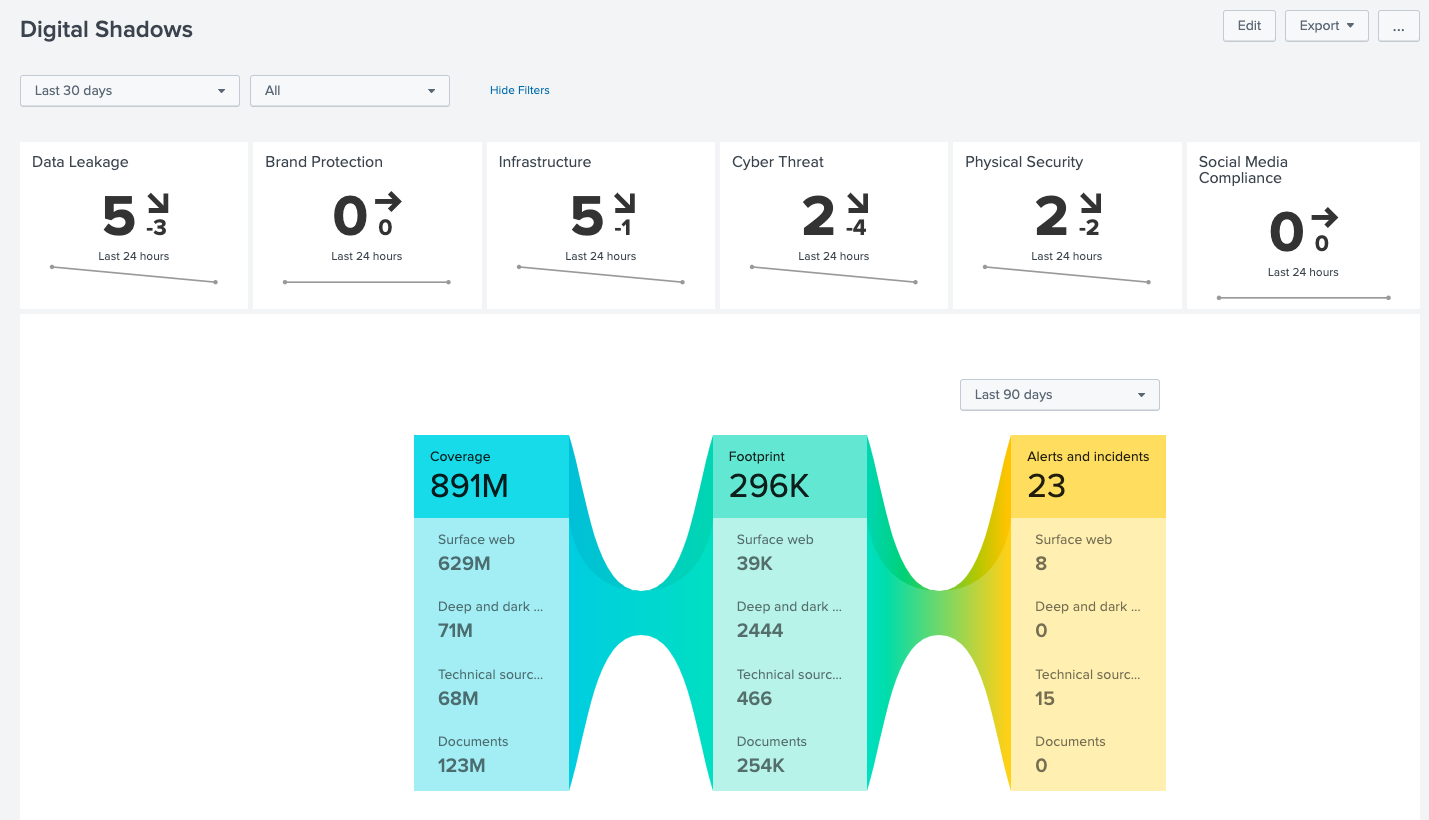Open the Export menu

coord(1326,26)
